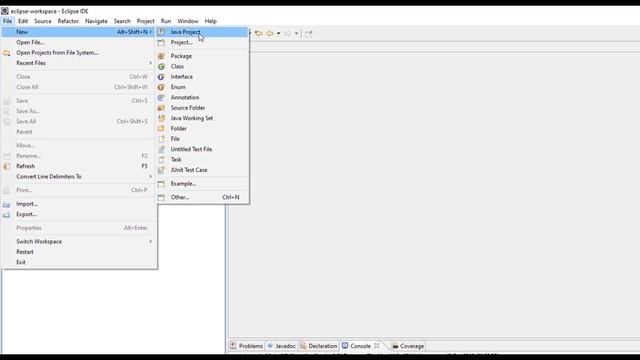This screenshot has height=360, width=640.
Task: Open the Run menu
Action: (x=166, y=21)
